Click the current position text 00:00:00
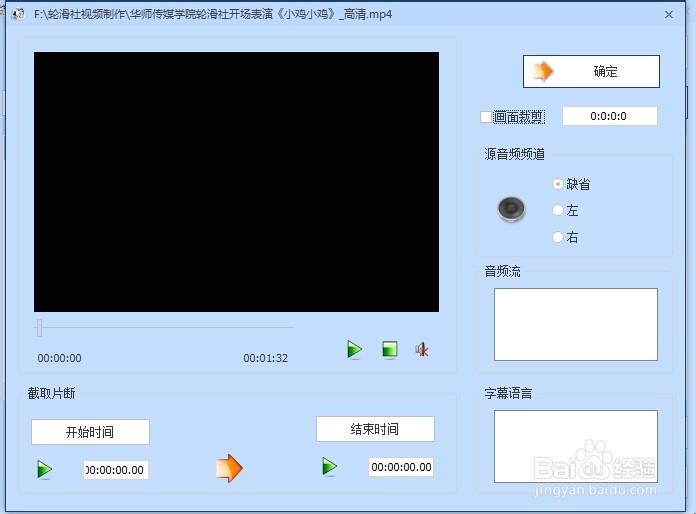 pos(59,358)
